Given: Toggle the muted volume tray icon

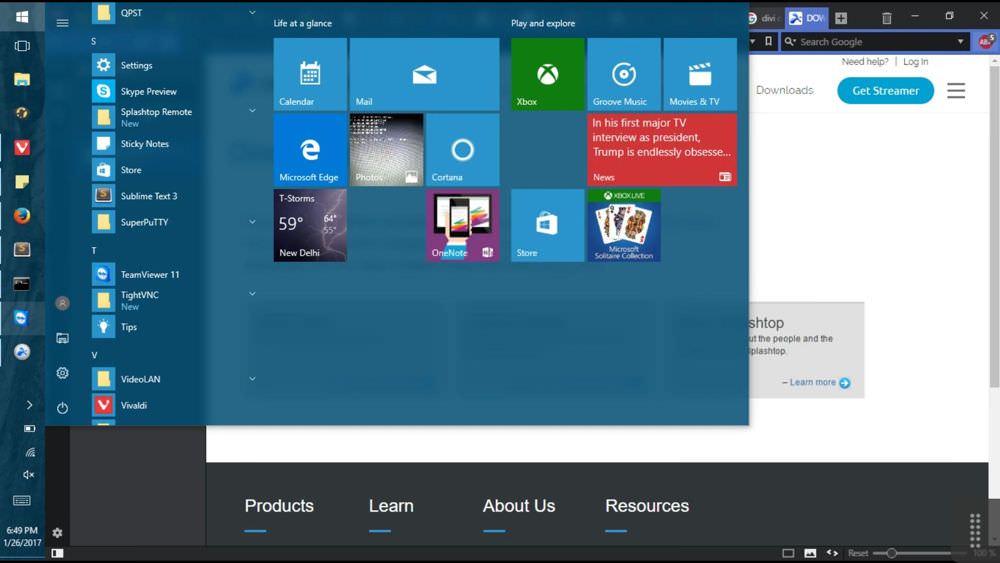Looking at the screenshot, I should (x=29, y=475).
